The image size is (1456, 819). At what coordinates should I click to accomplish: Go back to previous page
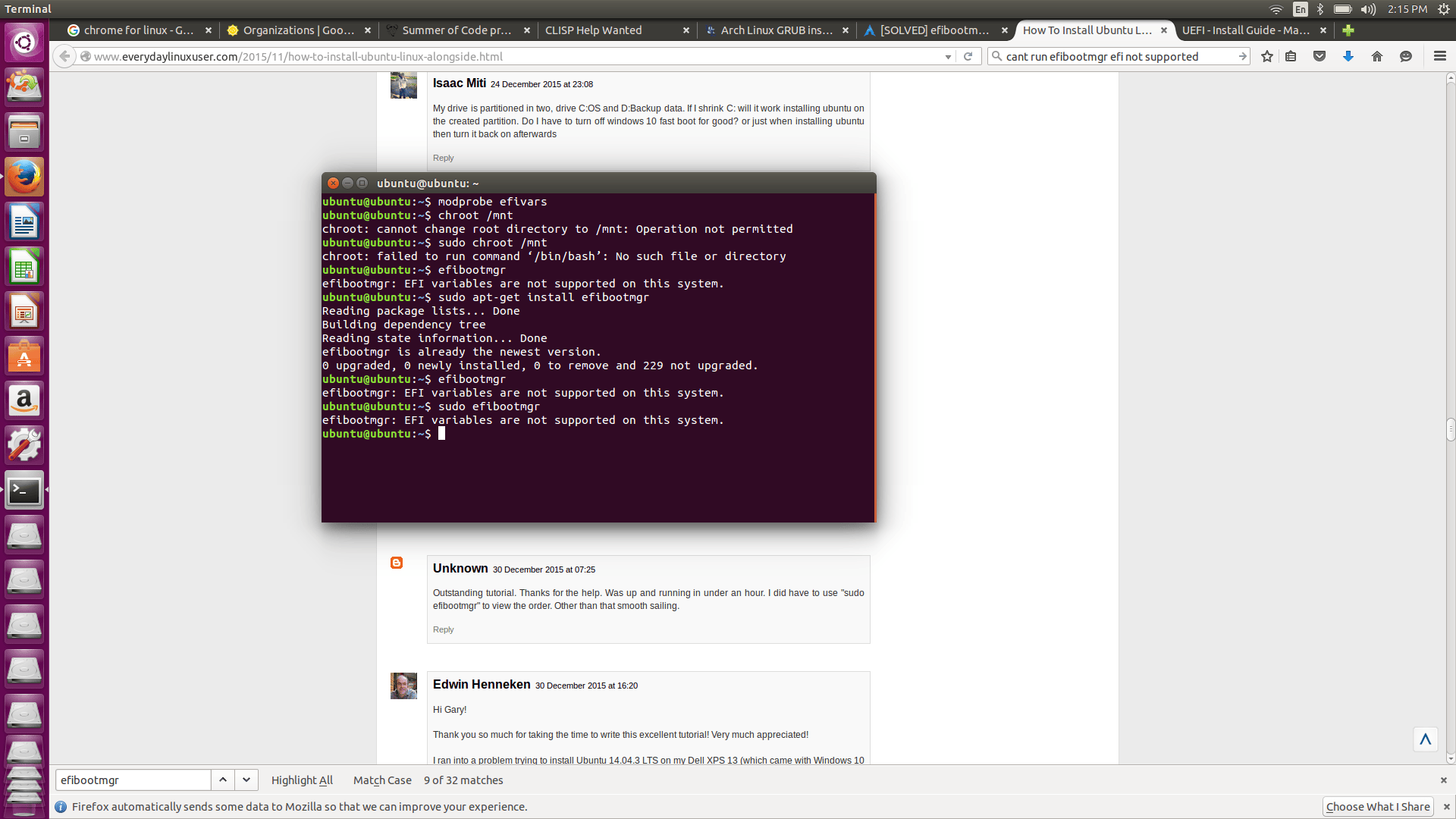65,56
